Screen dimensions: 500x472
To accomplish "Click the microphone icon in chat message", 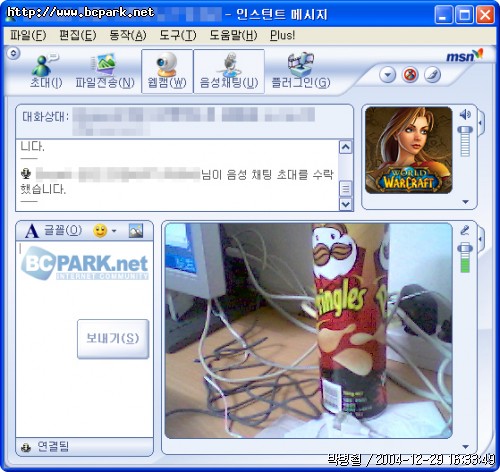I will 26,173.
